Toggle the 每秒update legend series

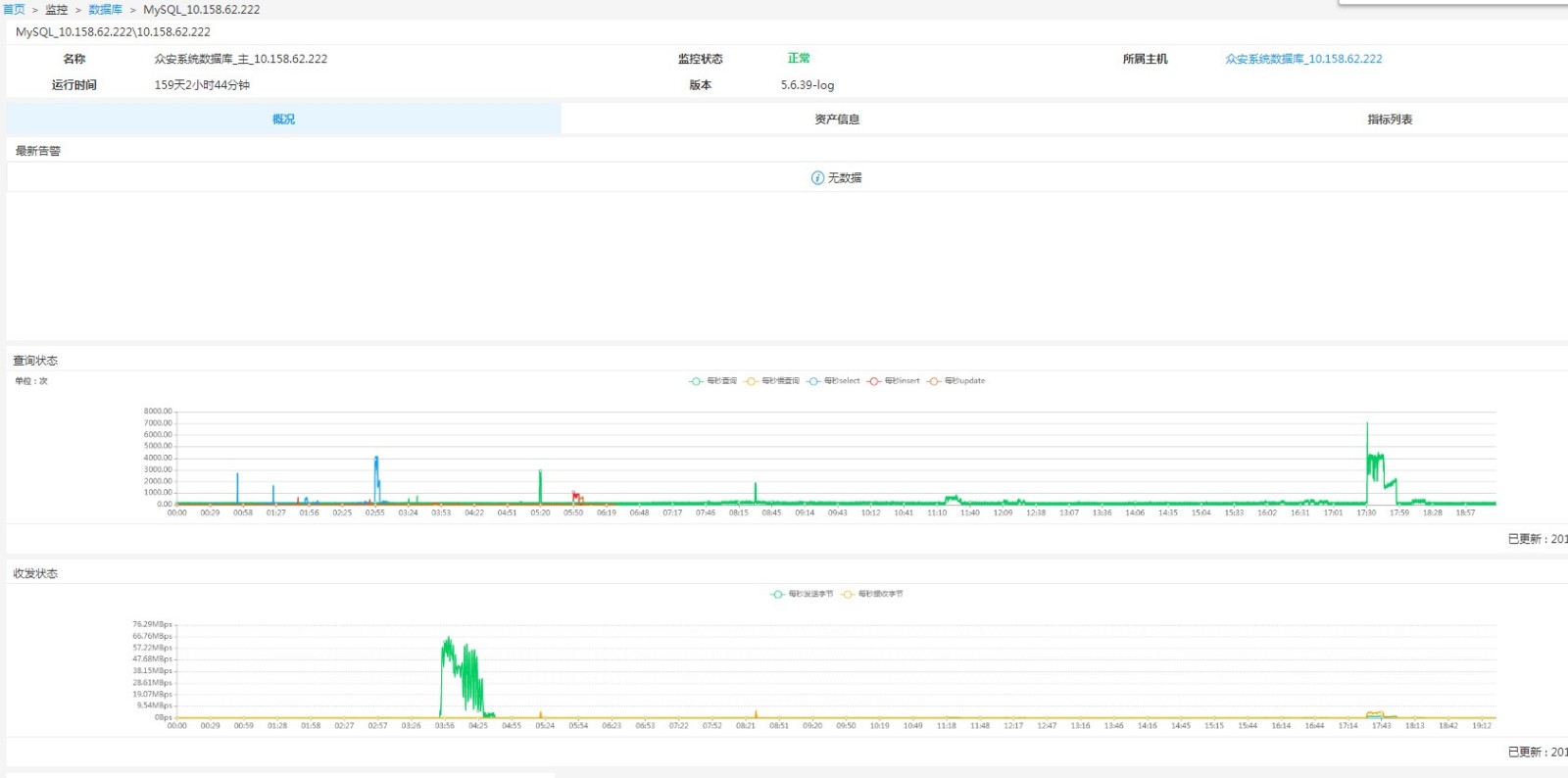[955, 381]
